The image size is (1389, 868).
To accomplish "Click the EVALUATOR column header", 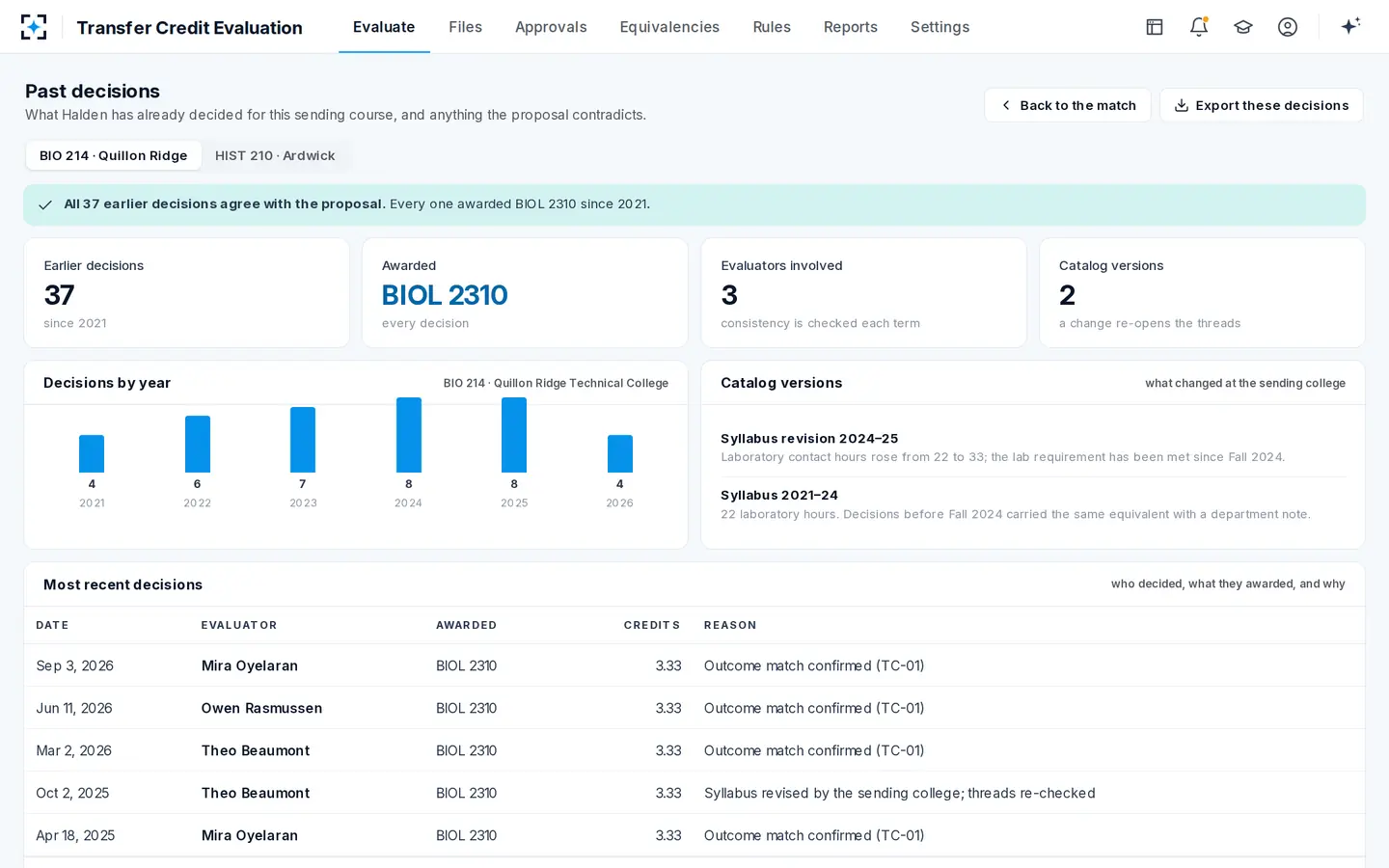I will coord(239,625).
